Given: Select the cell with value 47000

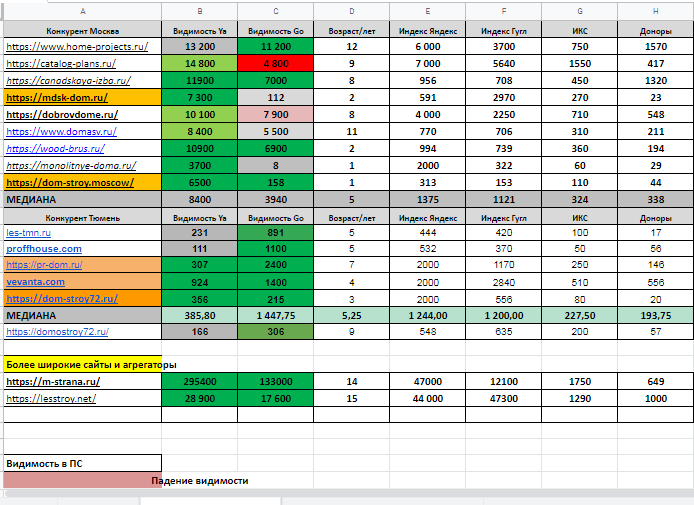Looking at the screenshot, I should pos(428,382).
